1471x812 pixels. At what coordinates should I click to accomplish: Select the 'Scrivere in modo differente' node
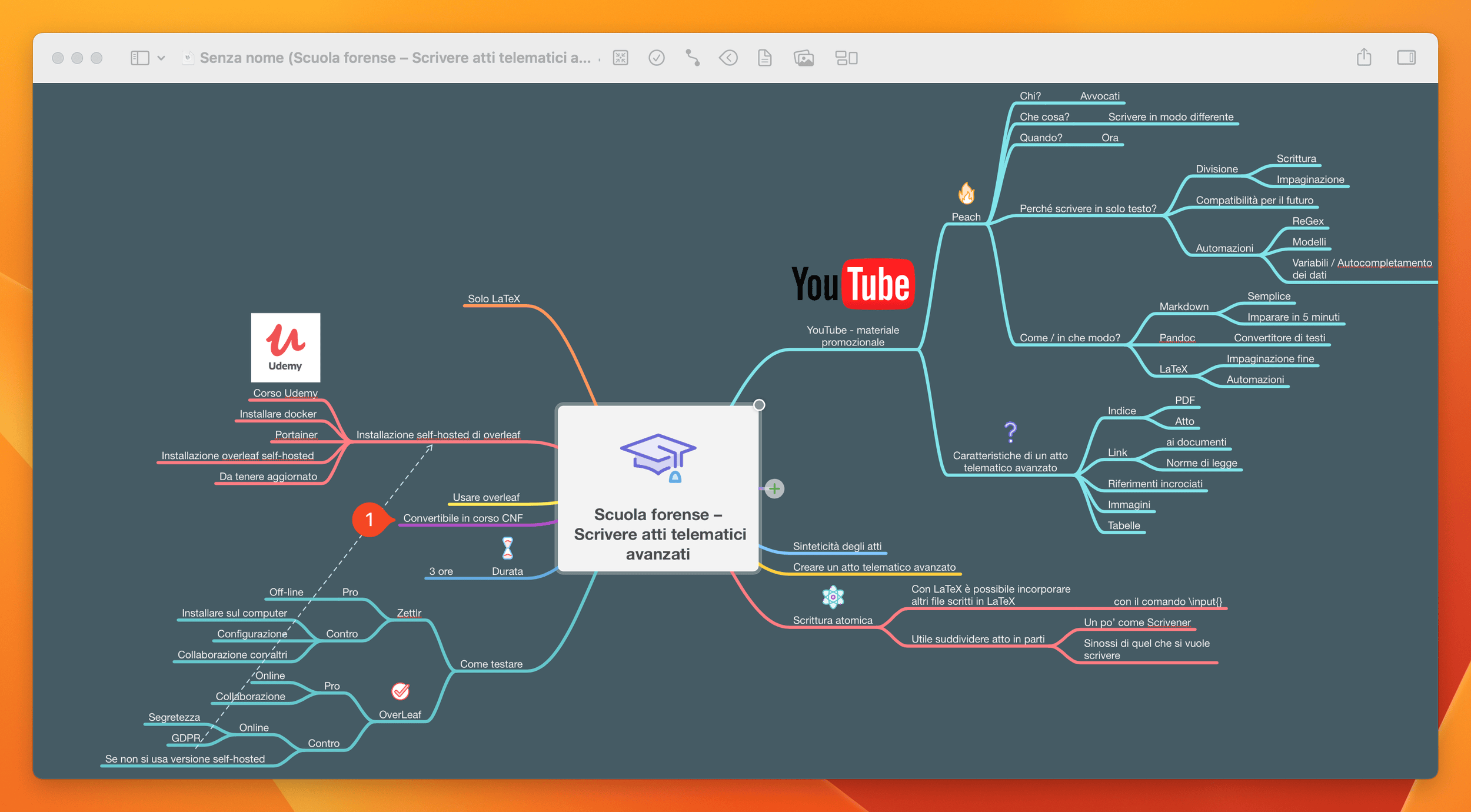(1171, 117)
